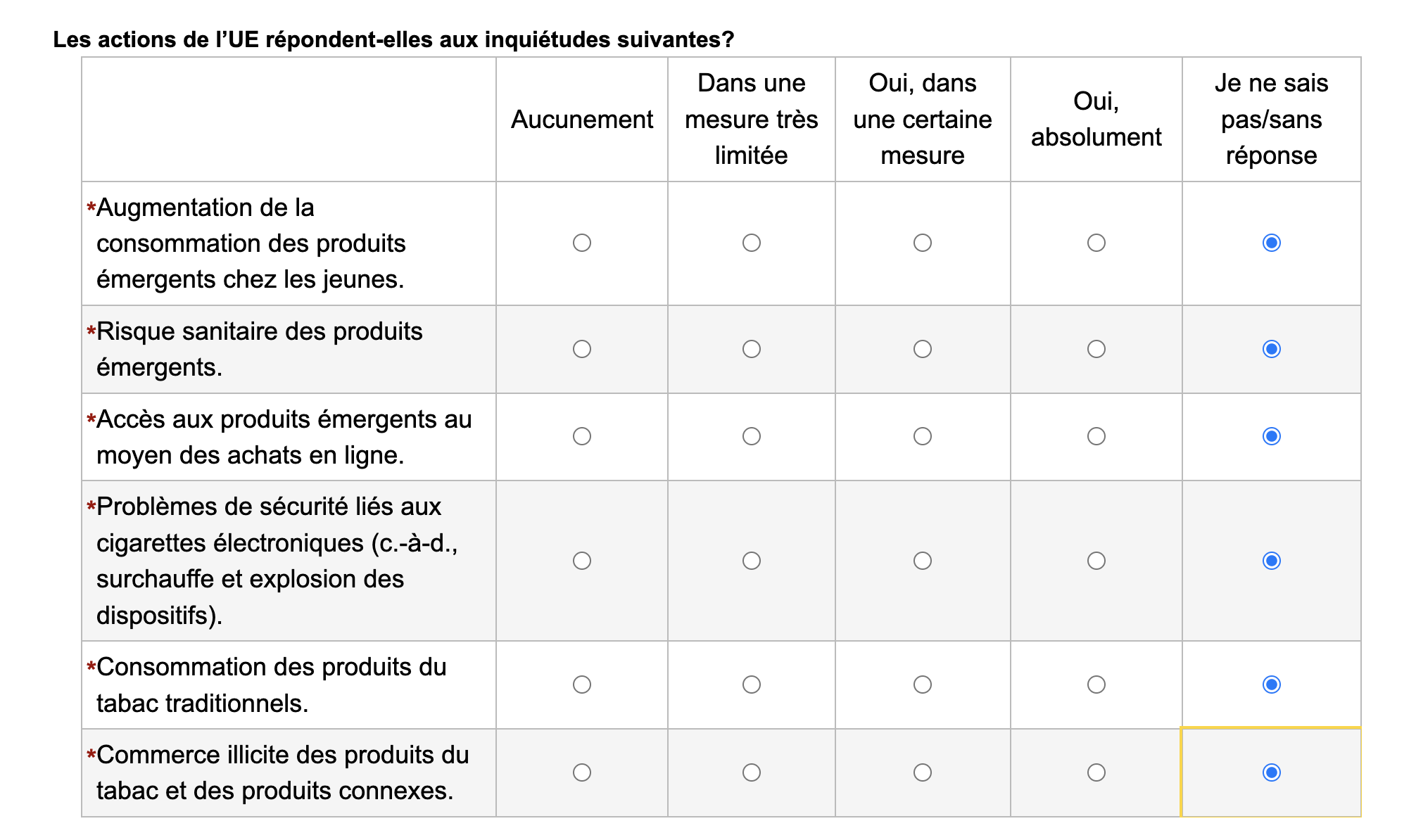Select 'Oui, absolument' for Accès aux produits émergents
1416x840 pixels.
(x=1096, y=436)
